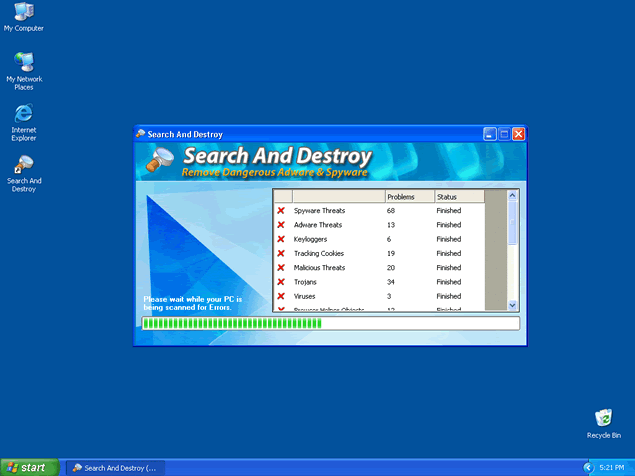This screenshot has height=476, width=635.
Task: Click red X icon beside Spyware Threats
Action: point(281,211)
